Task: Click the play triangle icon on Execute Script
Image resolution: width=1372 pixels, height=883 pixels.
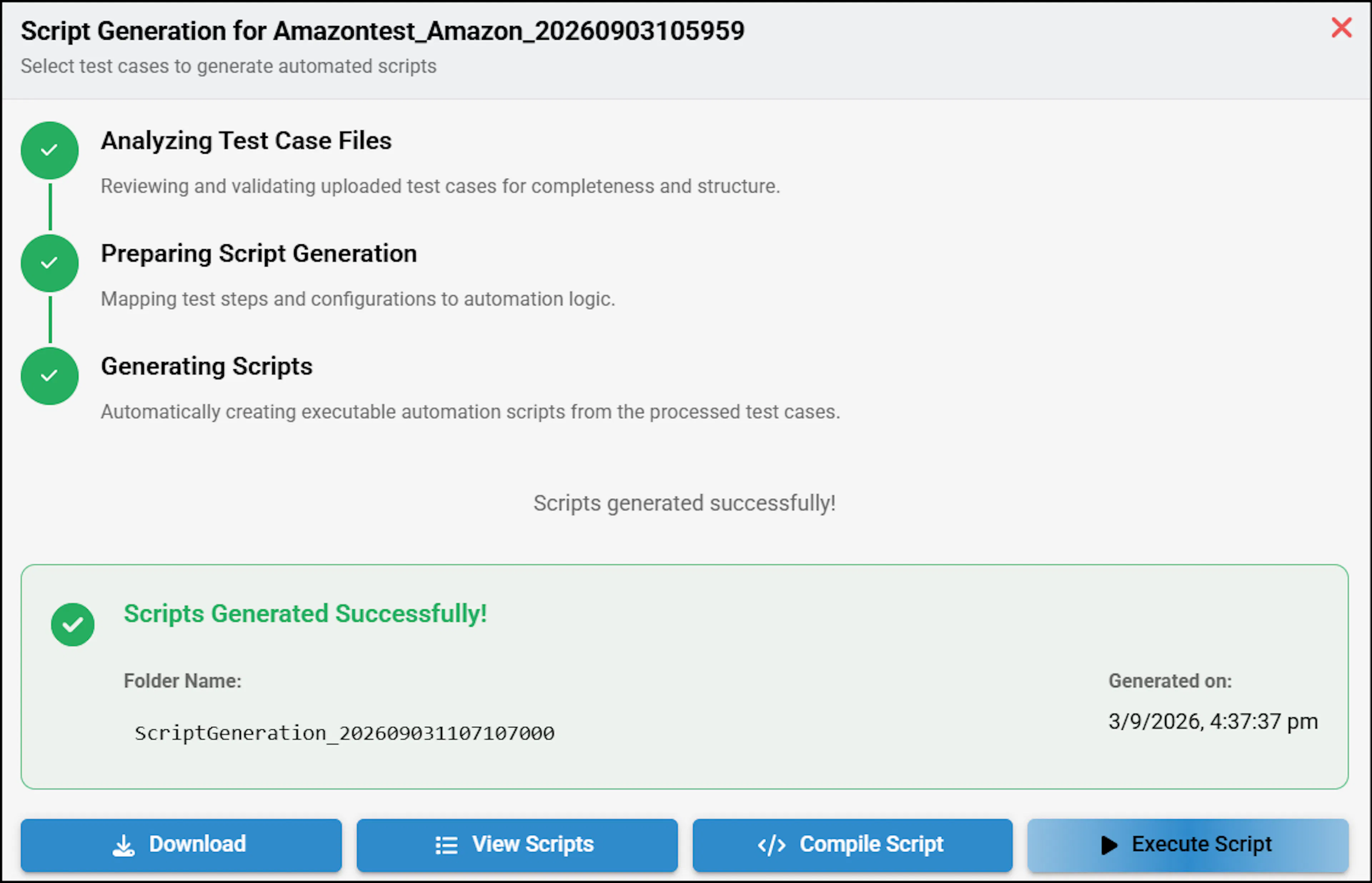Action: click(x=1109, y=845)
